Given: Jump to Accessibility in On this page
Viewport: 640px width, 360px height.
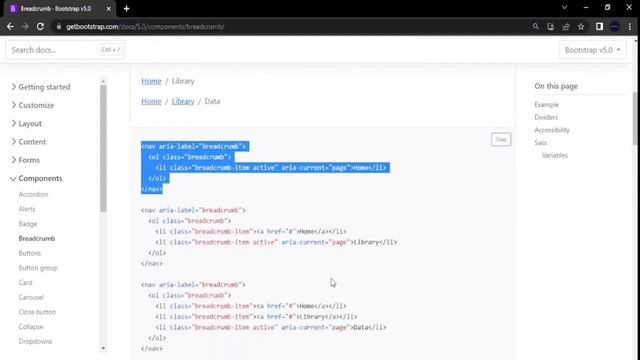Looking at the screenshot, I should coord(552,130).
